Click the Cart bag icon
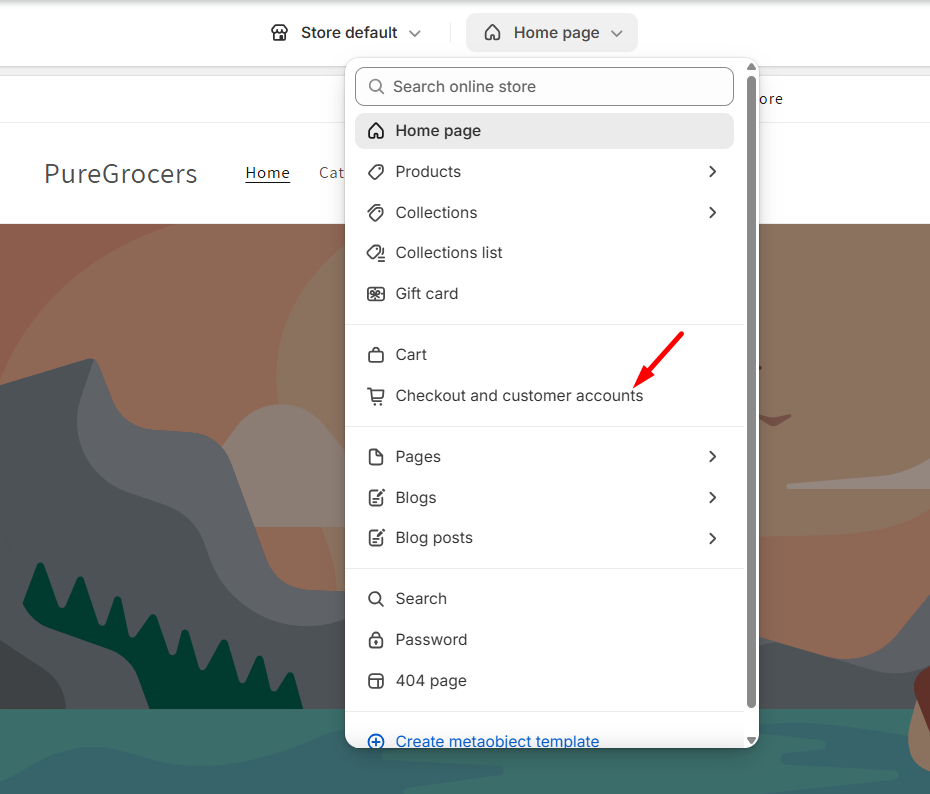This screenshot has height=794, width=930. (376, 355)
